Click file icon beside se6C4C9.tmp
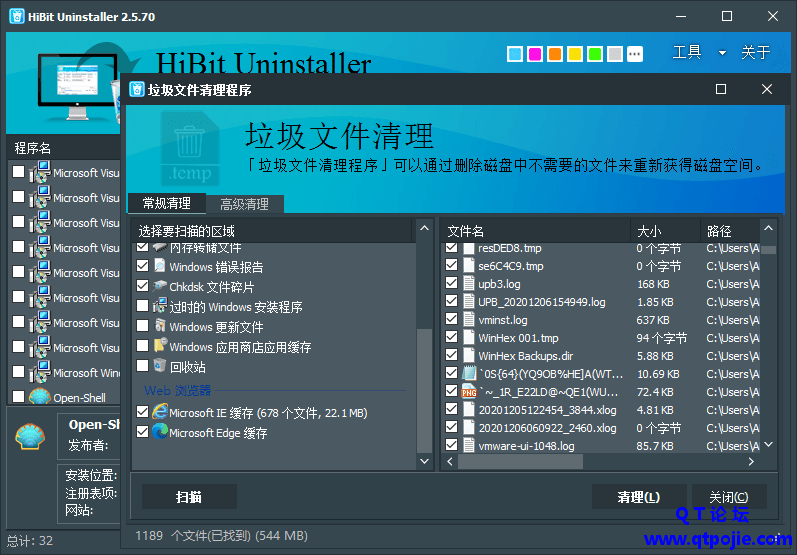The image size is (797, 555). tap(469, 265)
